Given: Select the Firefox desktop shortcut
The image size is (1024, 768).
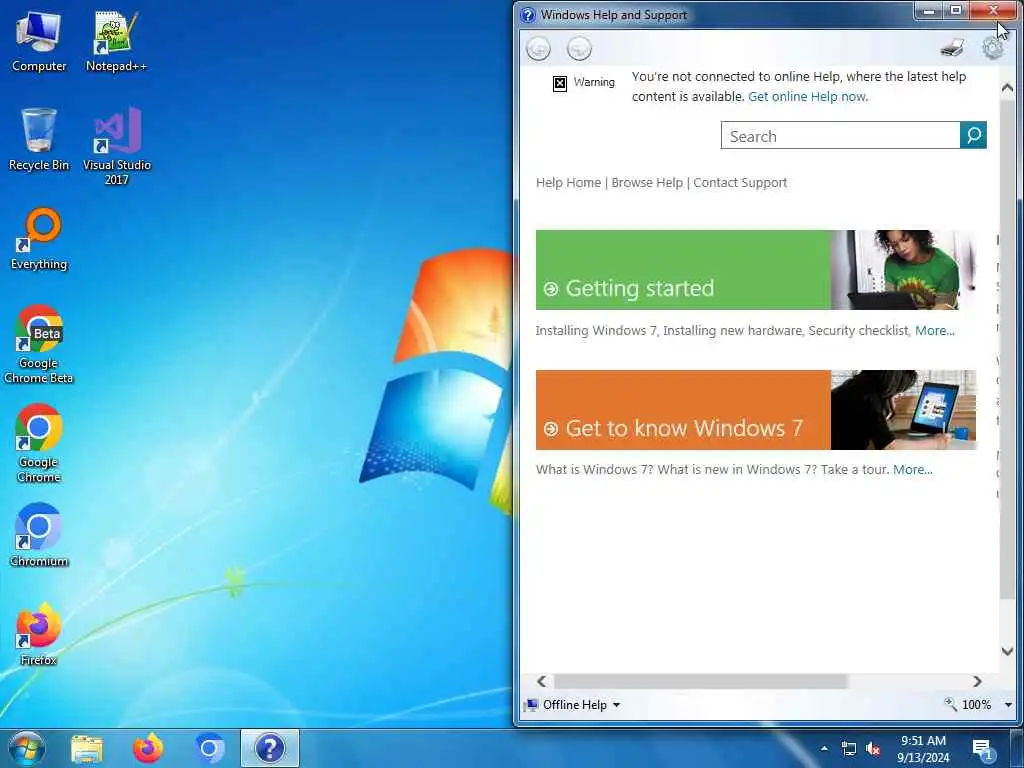Looking at the screenshot, I should 39,634.
